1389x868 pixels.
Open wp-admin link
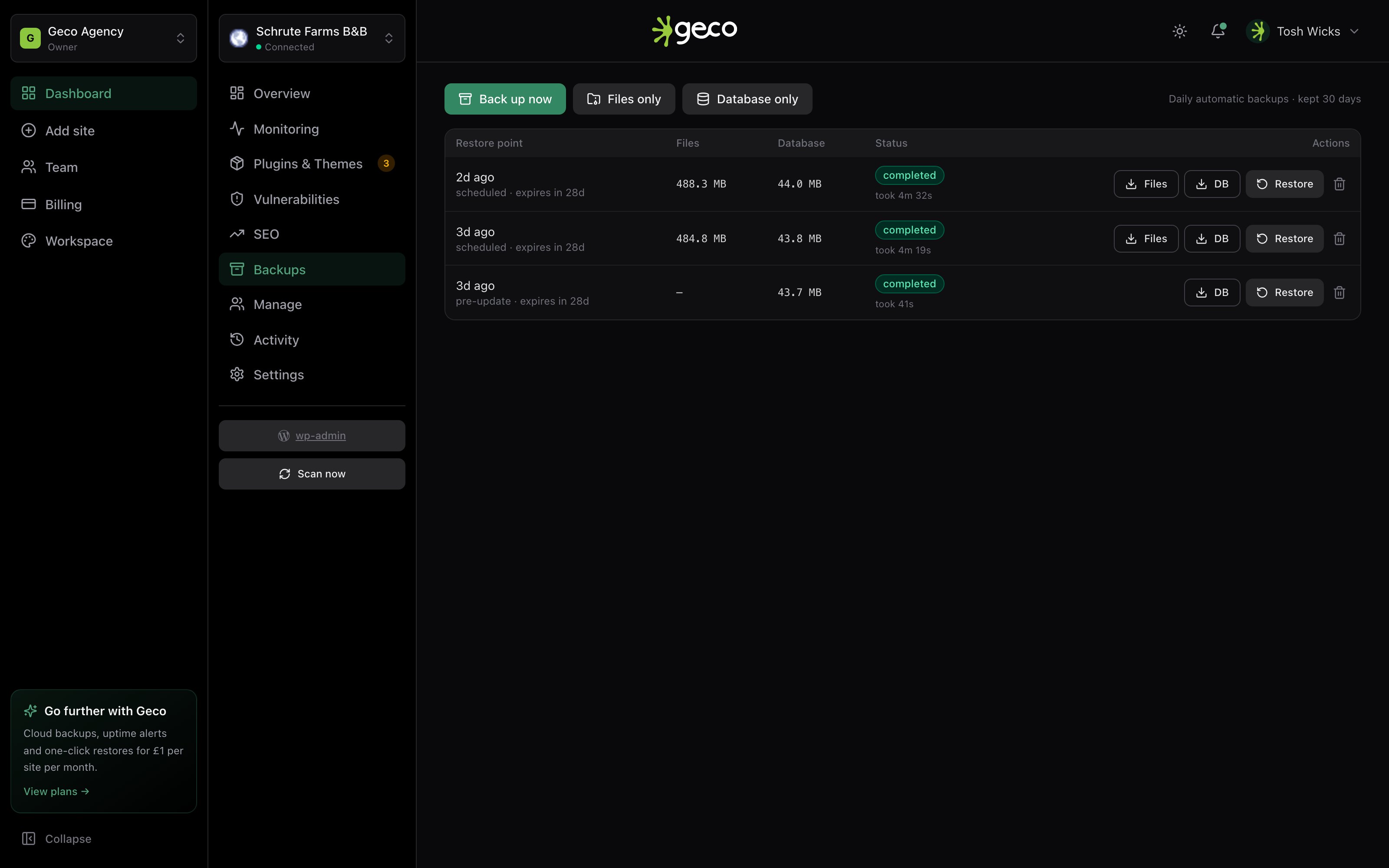tap(312, 436)
